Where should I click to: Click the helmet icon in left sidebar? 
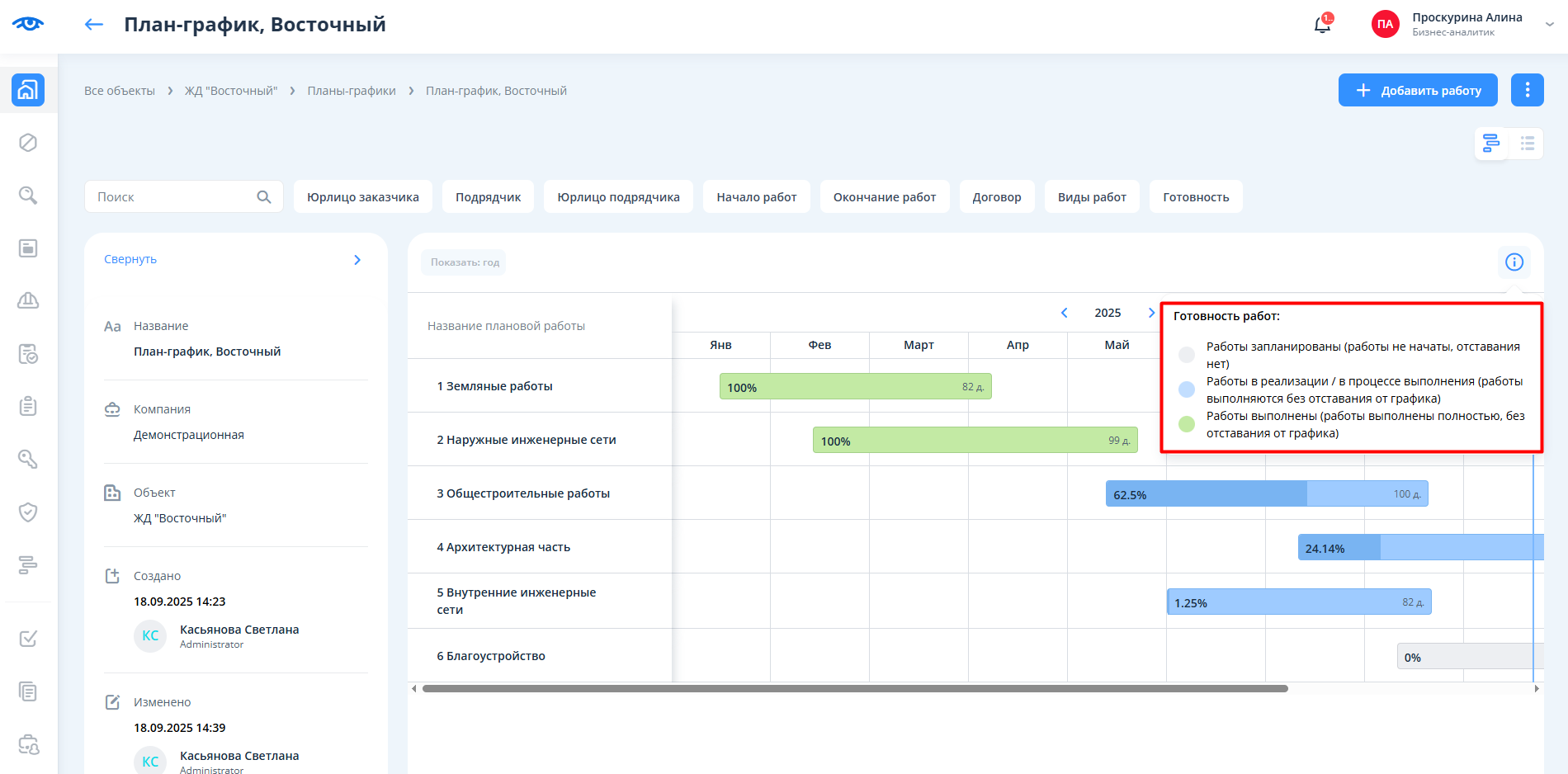(28, 301)
